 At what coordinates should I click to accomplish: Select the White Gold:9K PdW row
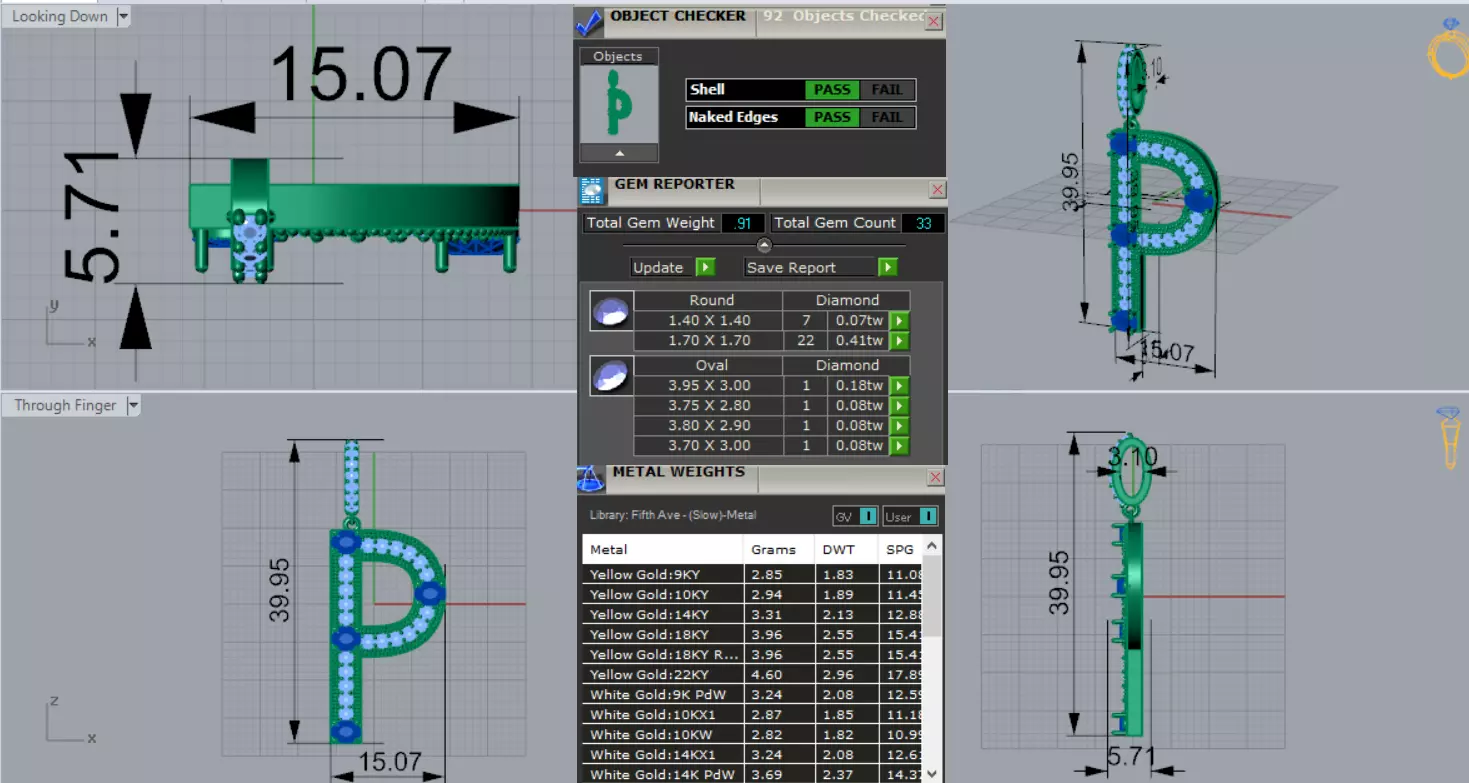click(754, 695)
